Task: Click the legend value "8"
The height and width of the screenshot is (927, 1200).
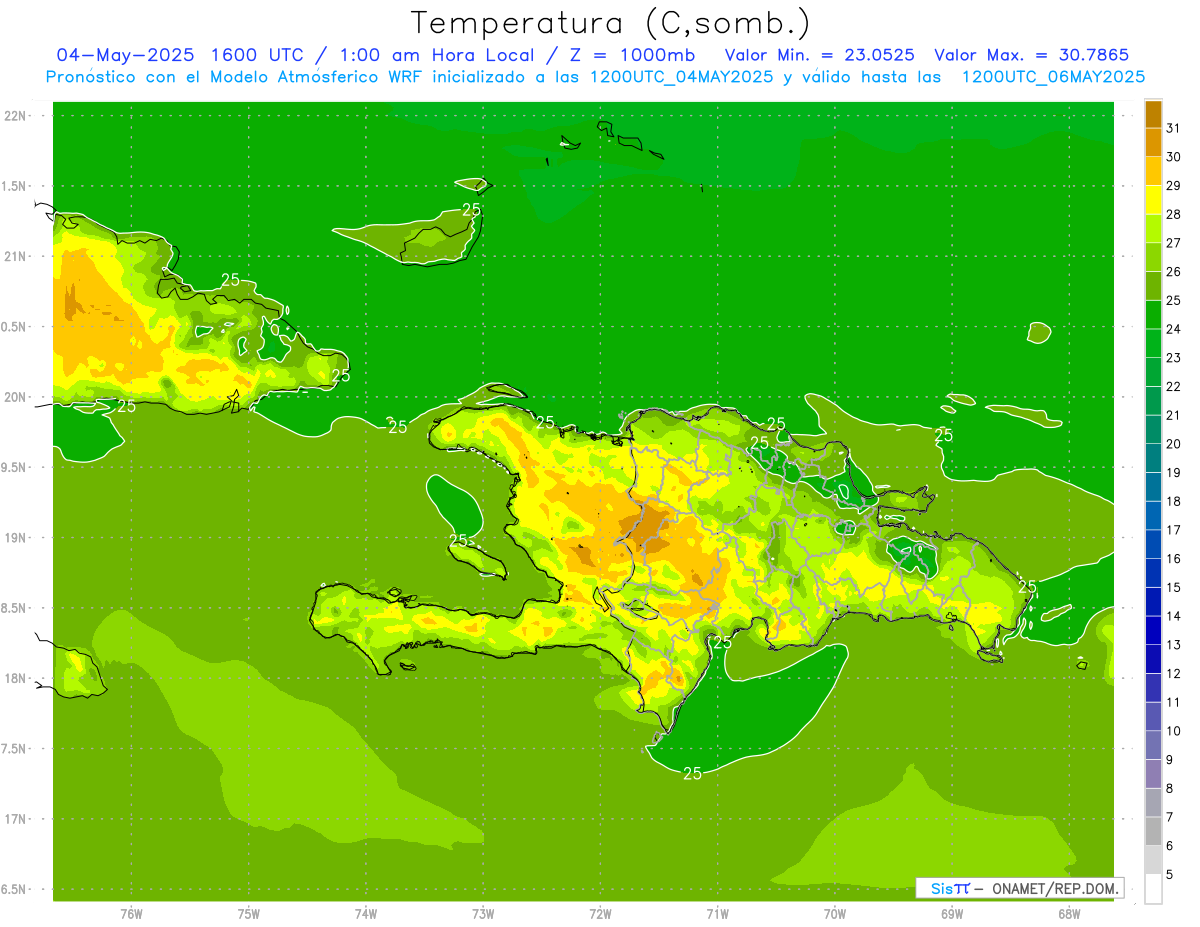Action: (1171, 788)
